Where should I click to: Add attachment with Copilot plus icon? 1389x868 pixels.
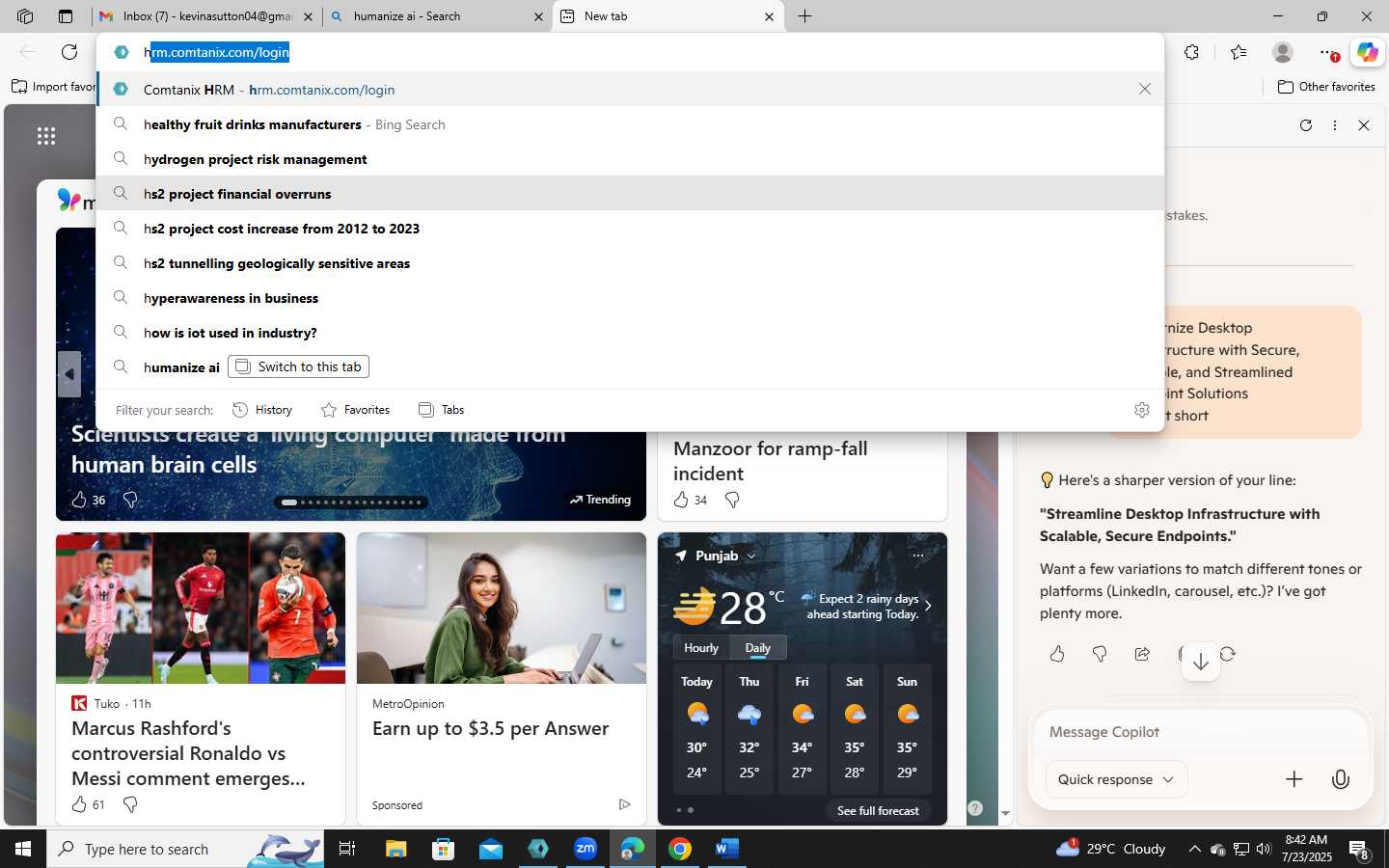pos(1294,779)
